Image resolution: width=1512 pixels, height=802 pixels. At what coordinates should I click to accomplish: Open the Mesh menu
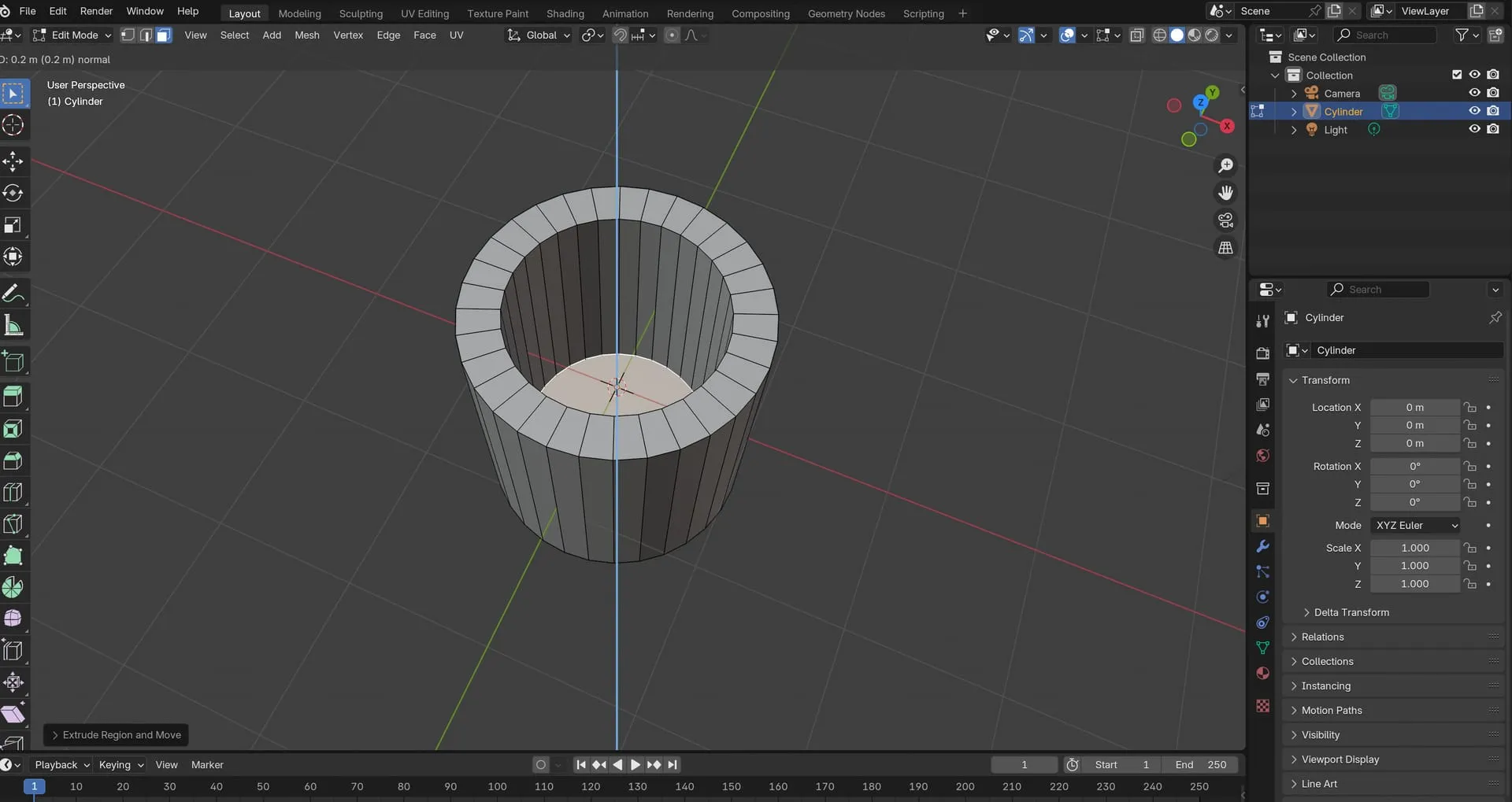306,35
